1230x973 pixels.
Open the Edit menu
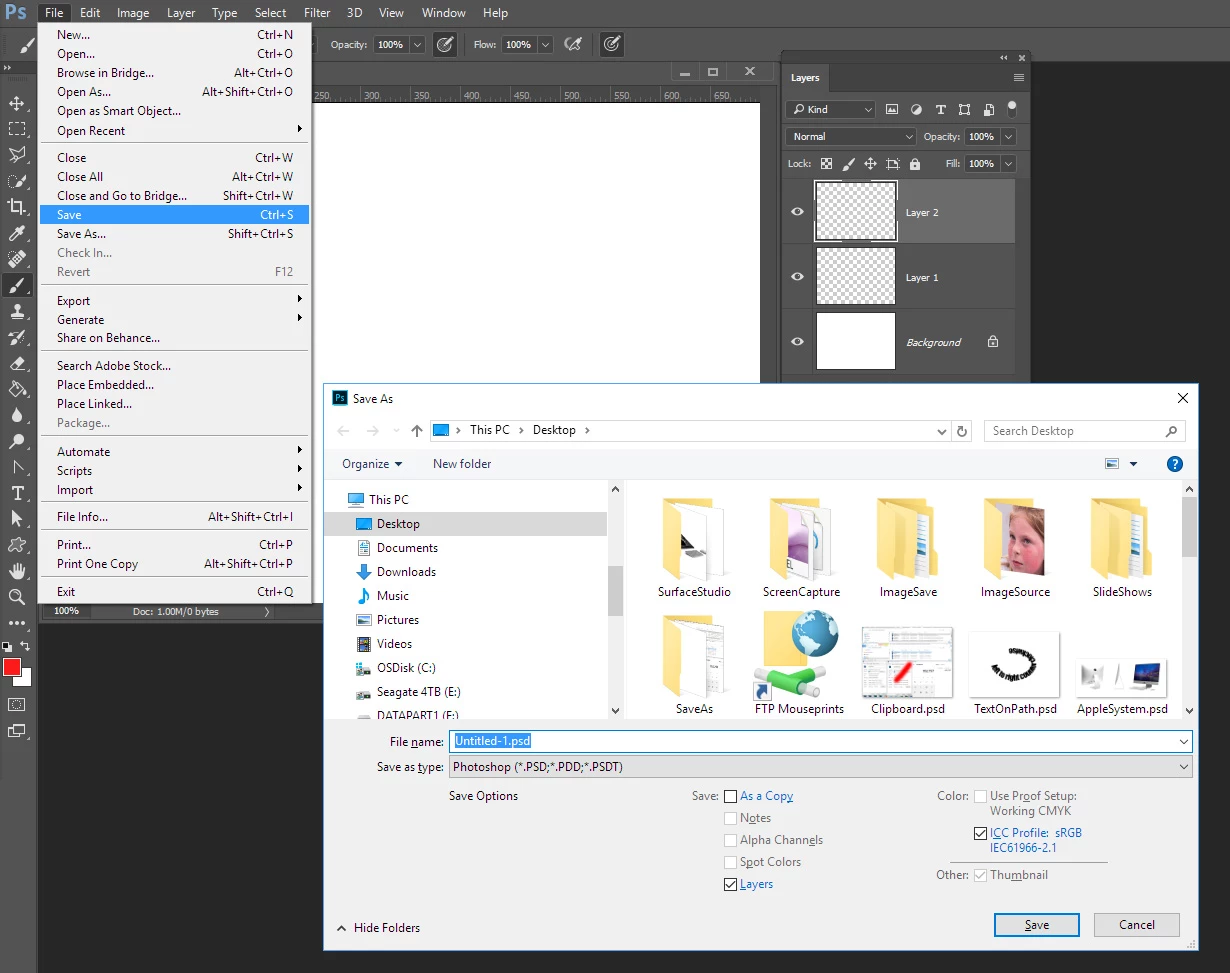click(90, 13)
